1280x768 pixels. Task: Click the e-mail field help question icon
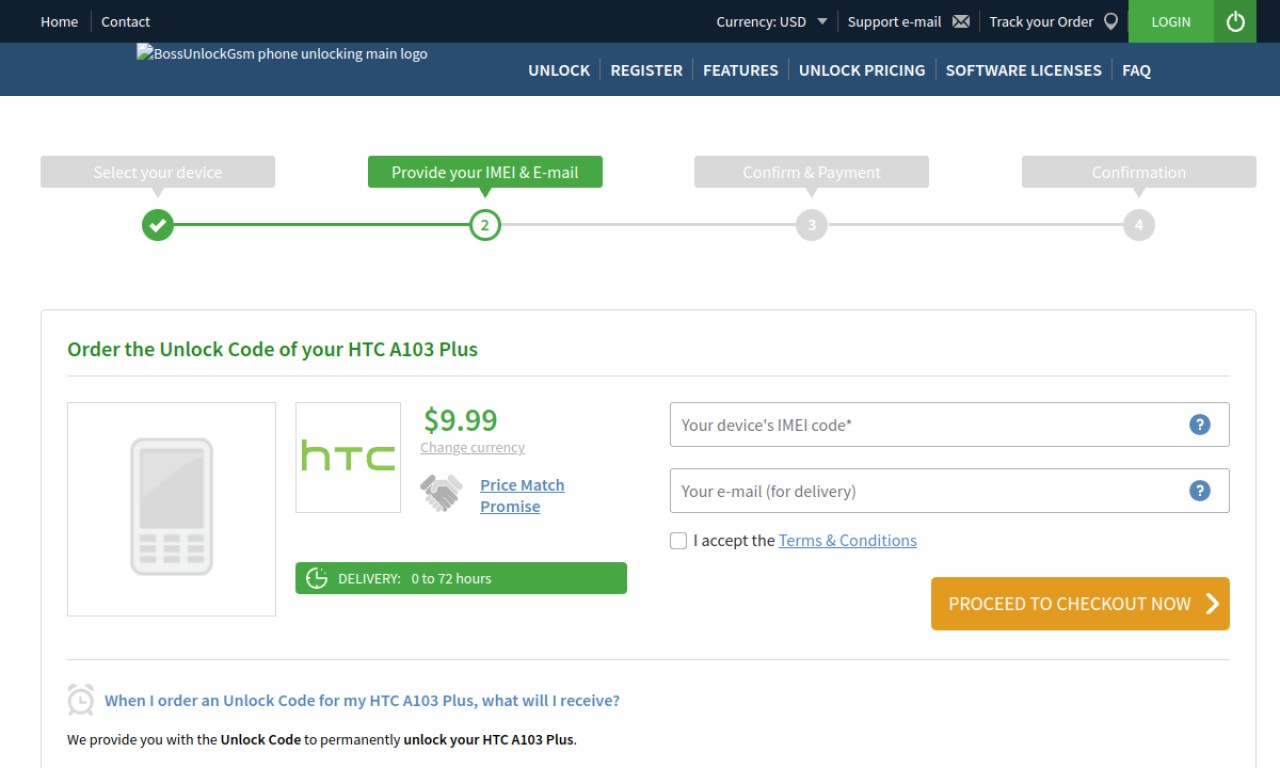coord(1200,490)
